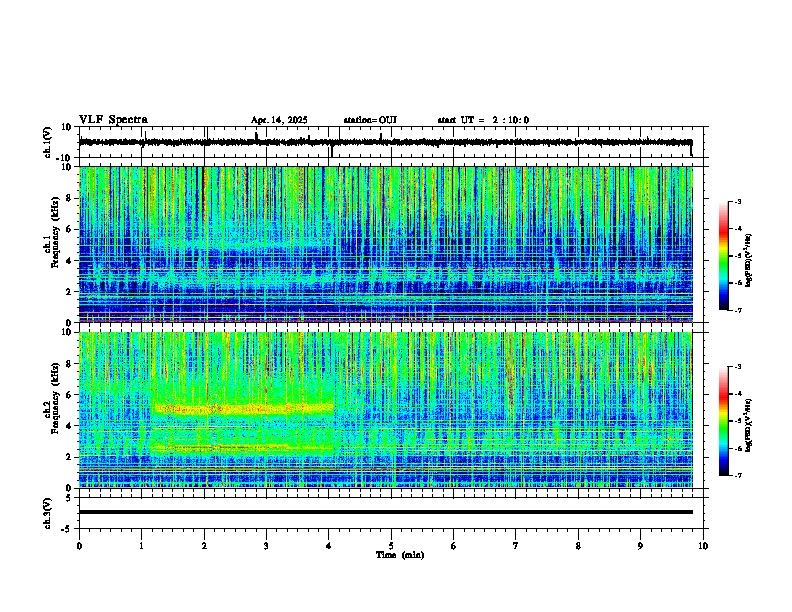Click the "VLF Spectra" plot title
Image resolution: width=792 pixels, height=612 pixels.
point(113,120)
